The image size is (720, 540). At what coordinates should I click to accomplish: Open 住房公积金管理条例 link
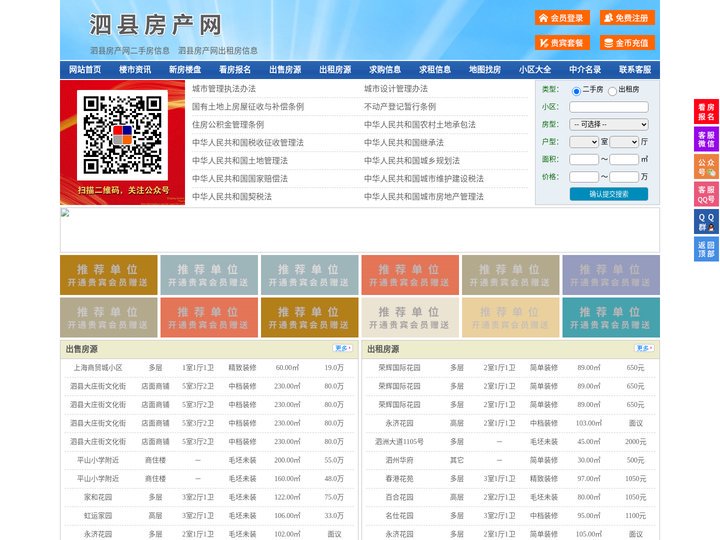(x=228, y=124)
